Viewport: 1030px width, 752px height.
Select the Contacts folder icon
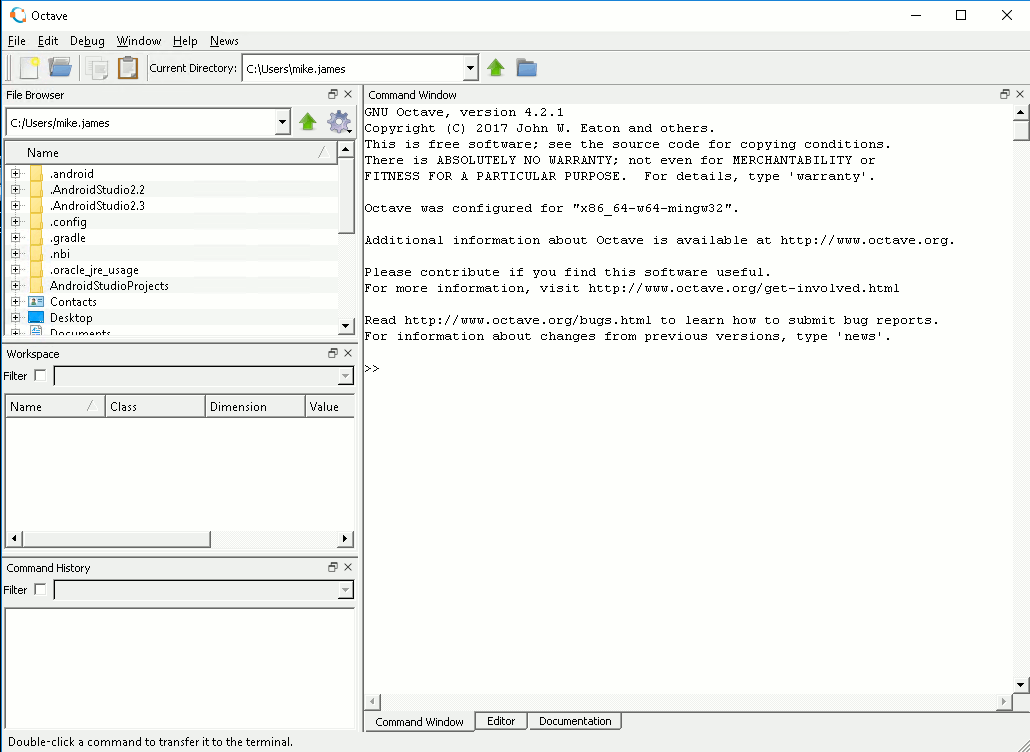[36, 301]
